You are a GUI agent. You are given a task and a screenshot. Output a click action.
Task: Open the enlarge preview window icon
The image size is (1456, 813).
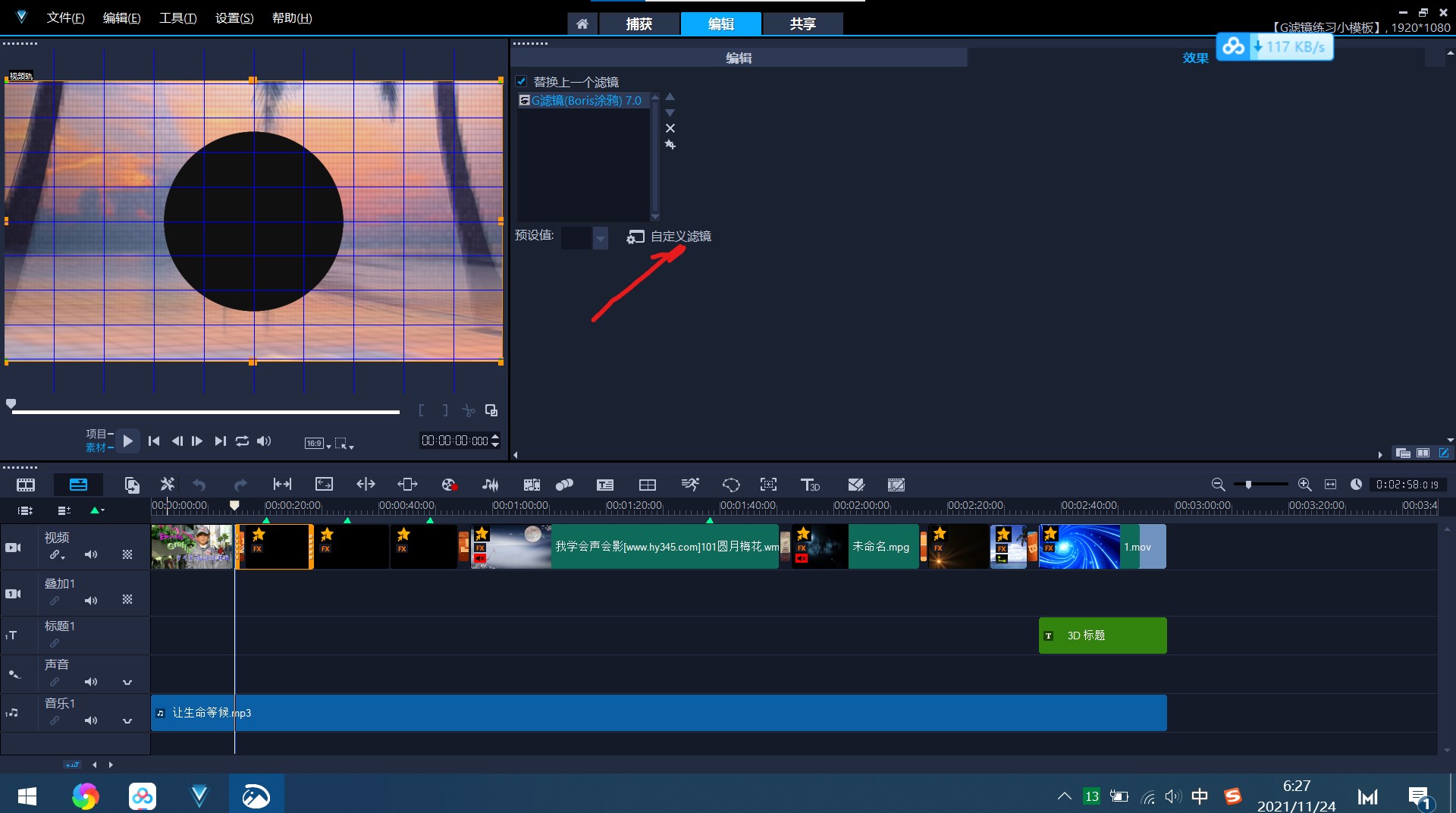tap(491, 410)
